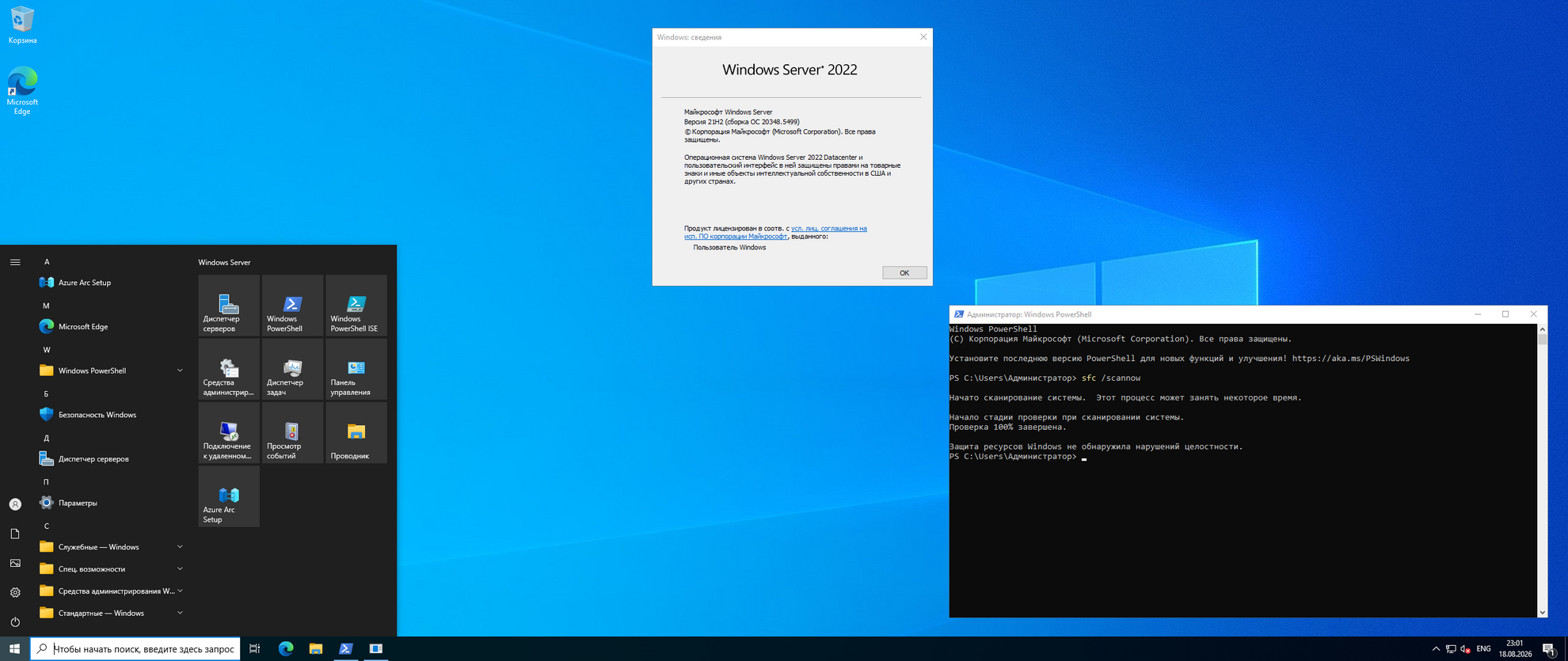Click the letter "Б" app list header

coord(46,393)
